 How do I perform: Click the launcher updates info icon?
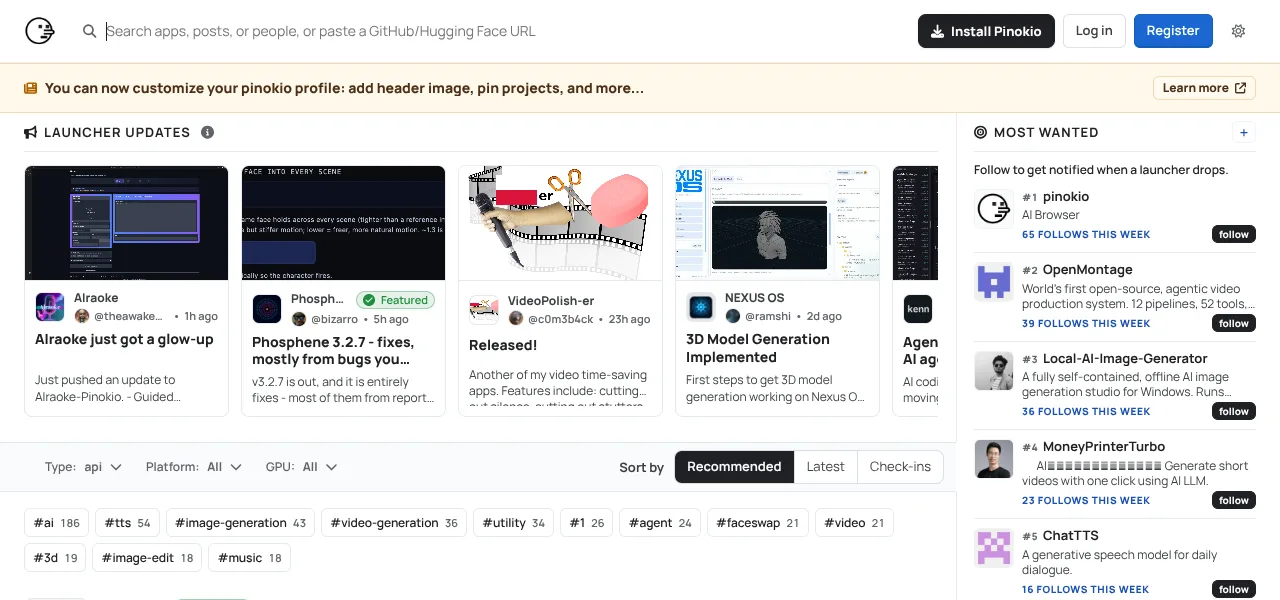[207, 132]
